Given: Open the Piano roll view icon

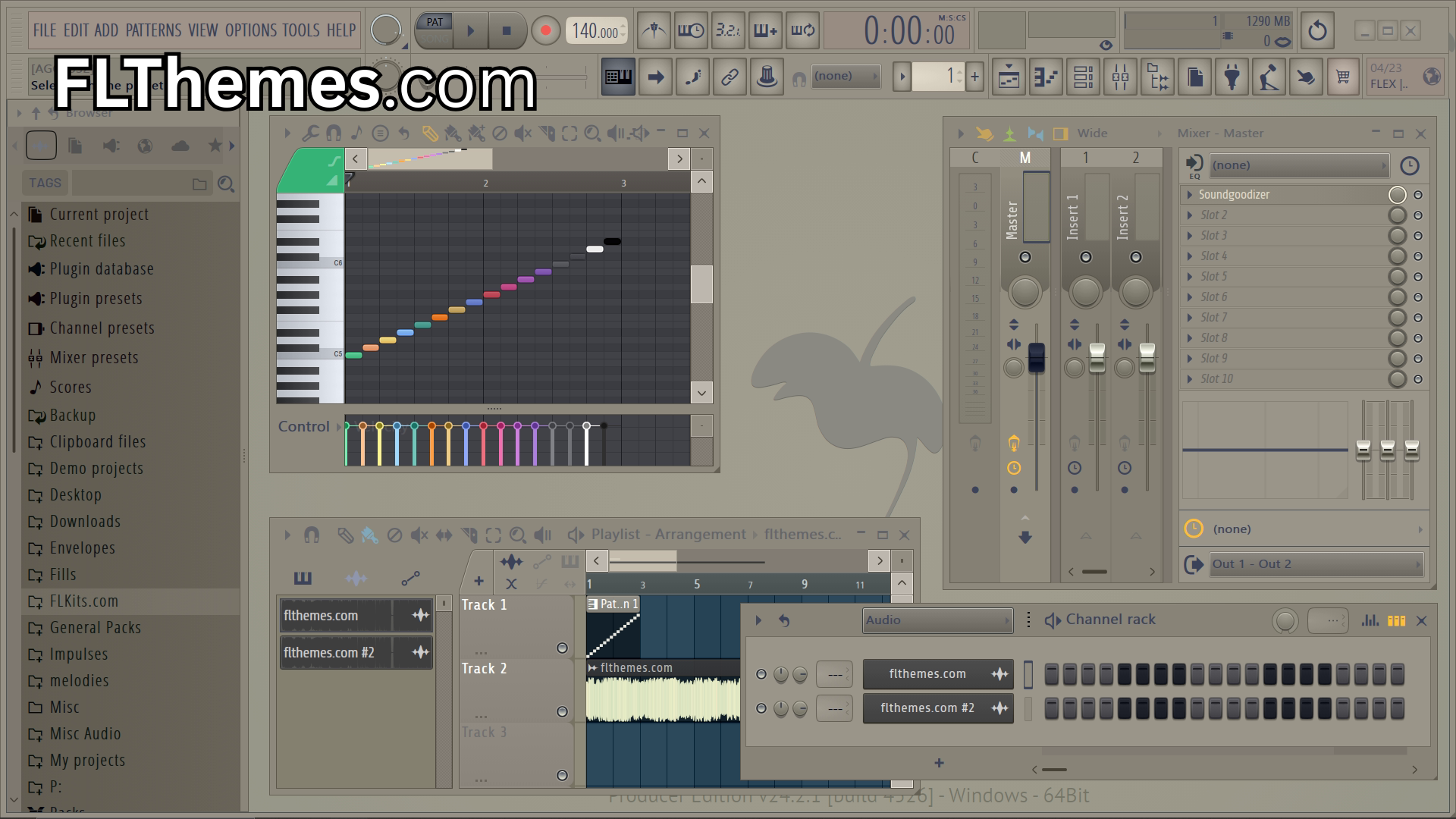Looking at the screenshot, I should coord(1046,77).
